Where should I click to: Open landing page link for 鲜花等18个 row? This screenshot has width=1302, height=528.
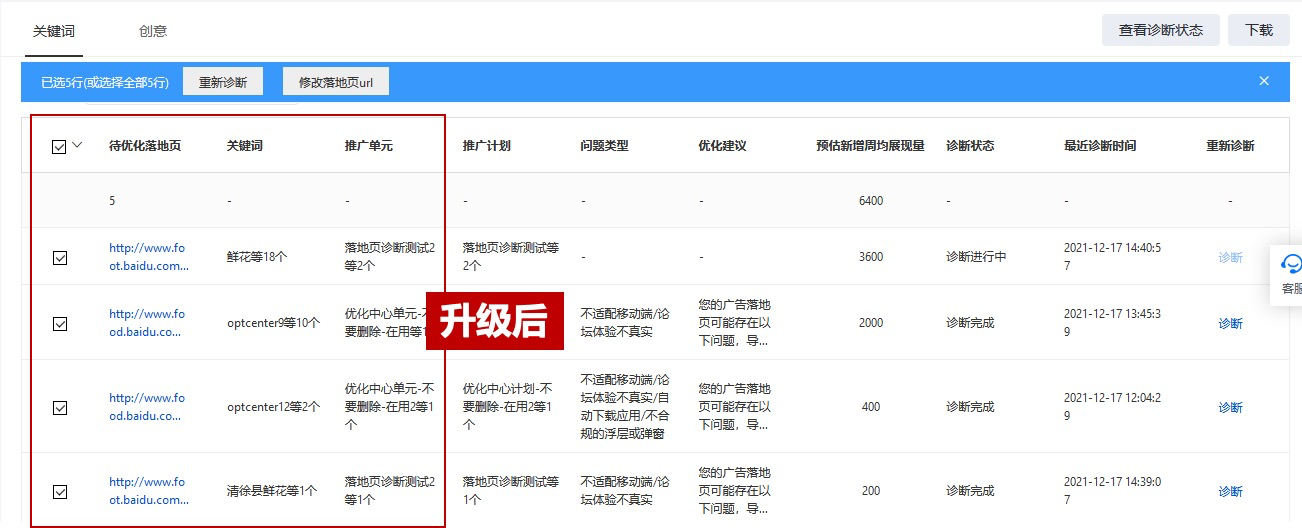[147, 257]
